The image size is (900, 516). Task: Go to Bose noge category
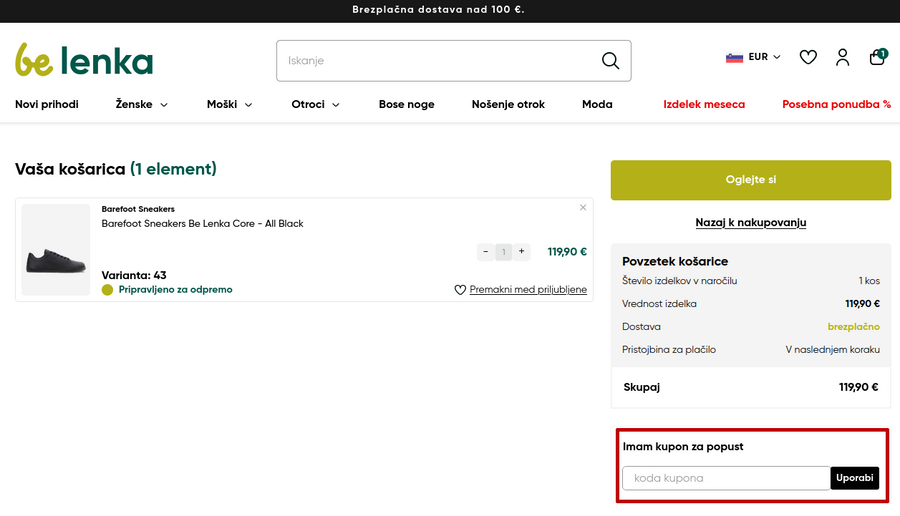[x=406, y=104]
